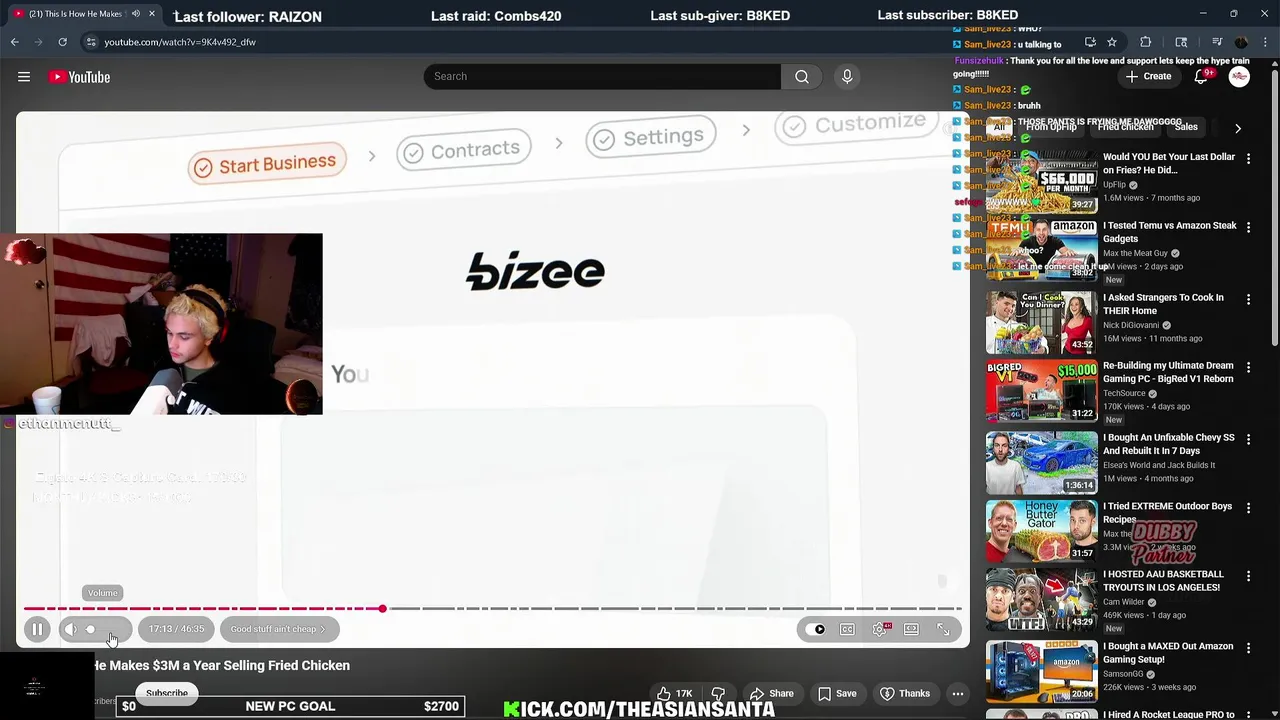Open the YouTube account avatar menu
Image resolution: width=1280 pixels, height=720 pixels.
pos(1239,77)
